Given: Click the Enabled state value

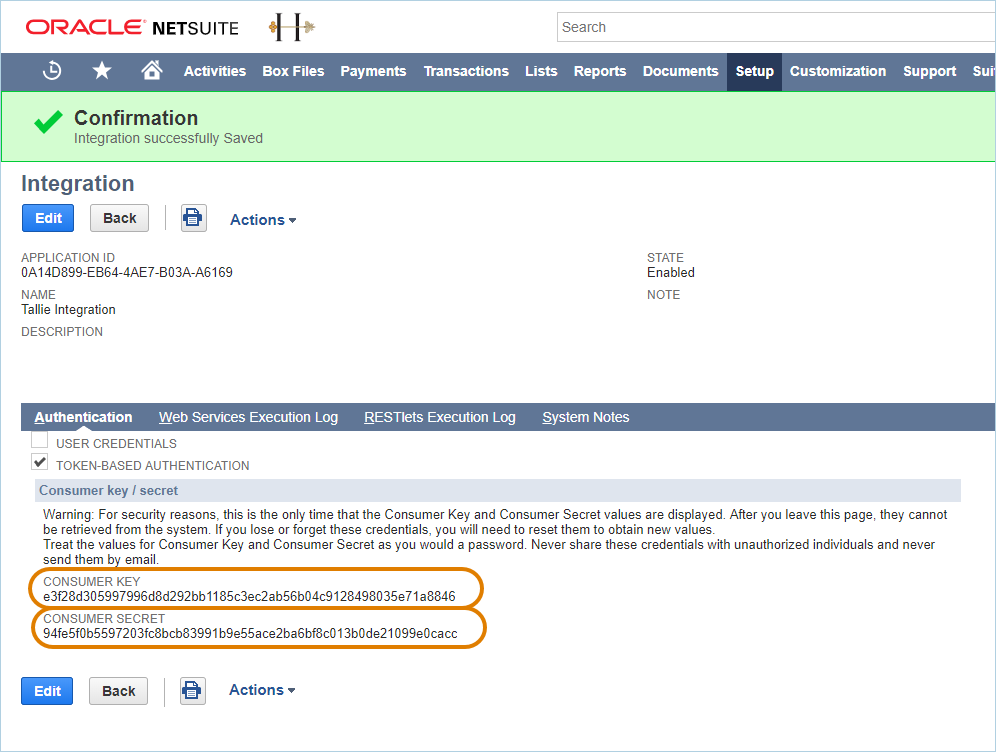Looking at the screenshot, I should tap(671, 272).
